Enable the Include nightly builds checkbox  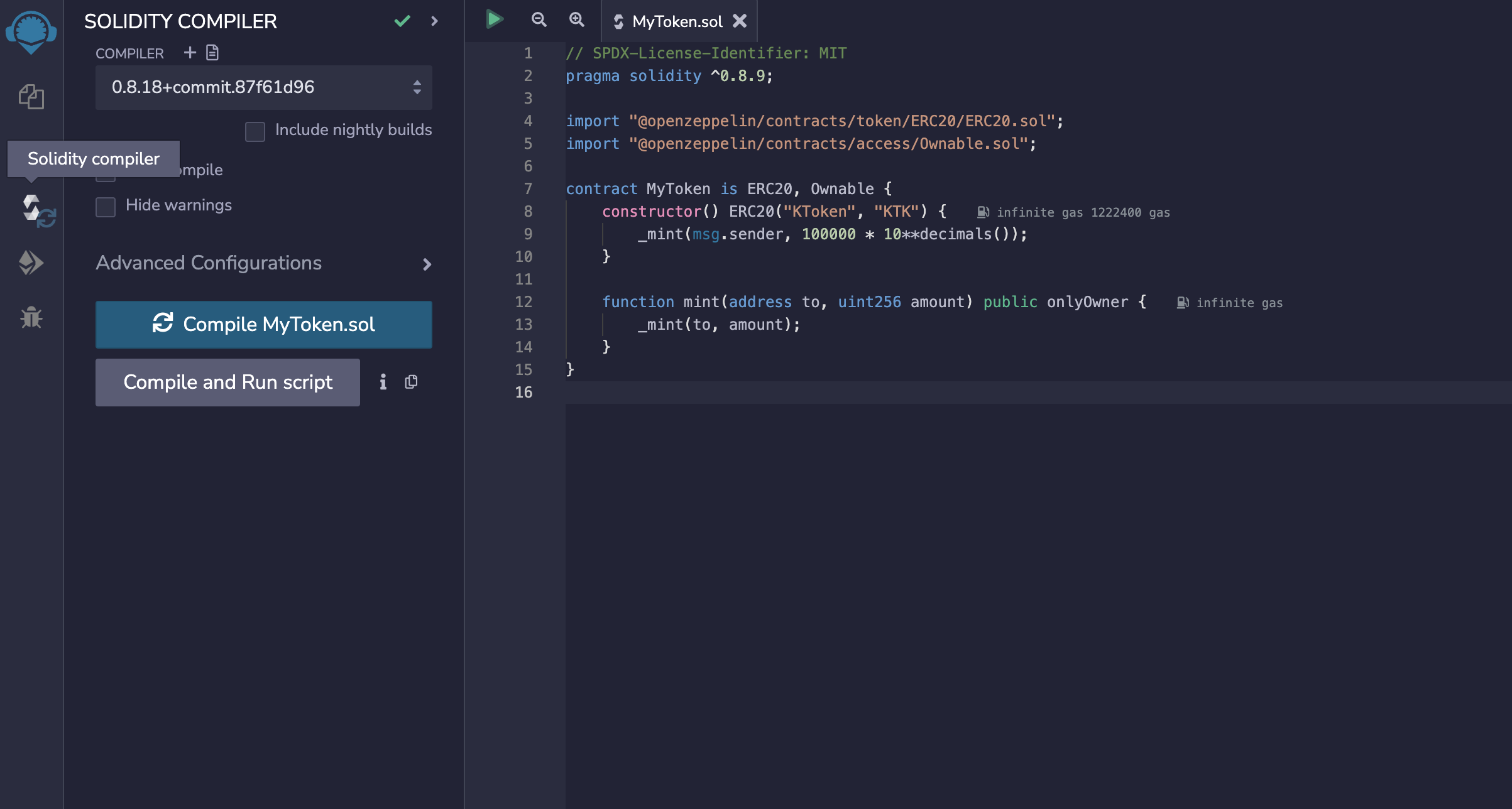[255, 130]
